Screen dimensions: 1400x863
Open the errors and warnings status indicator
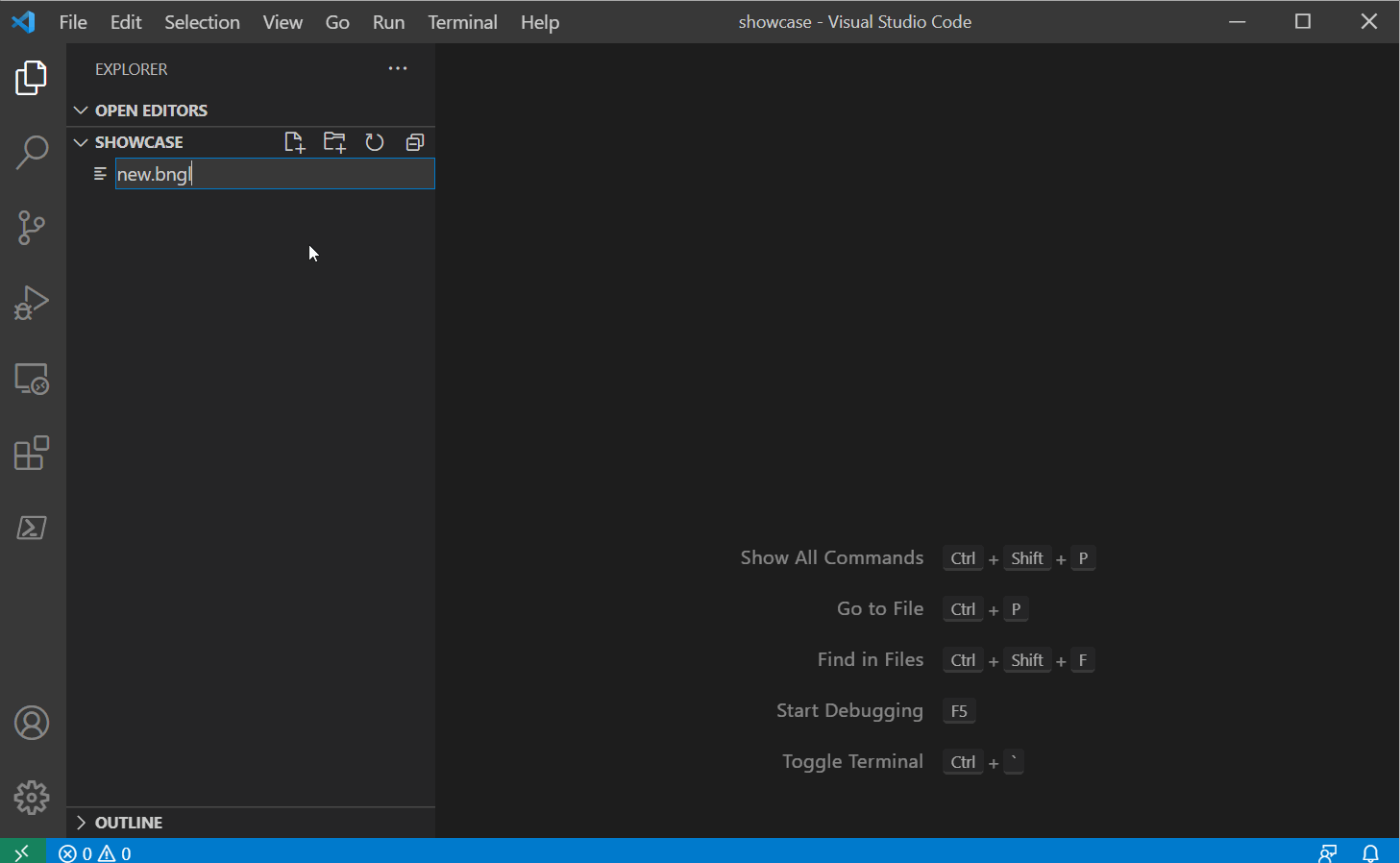pyautogui.click(x=95, y=852)
